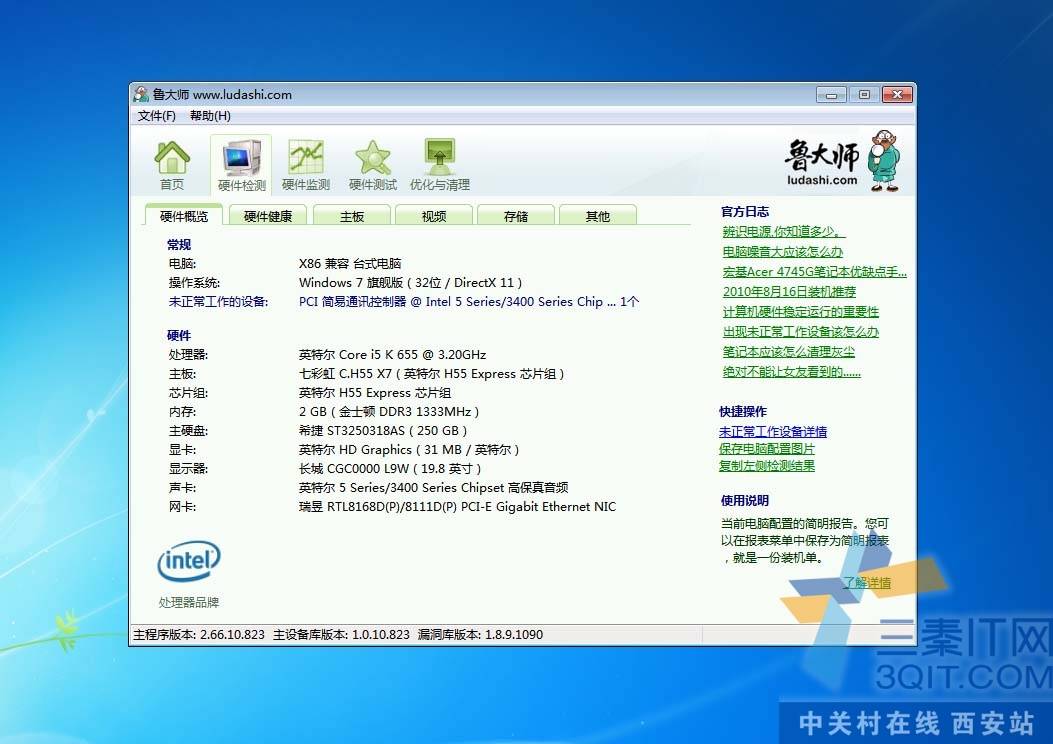Click the X86 兼容 台式电脑 value

(x=350, y=263)
